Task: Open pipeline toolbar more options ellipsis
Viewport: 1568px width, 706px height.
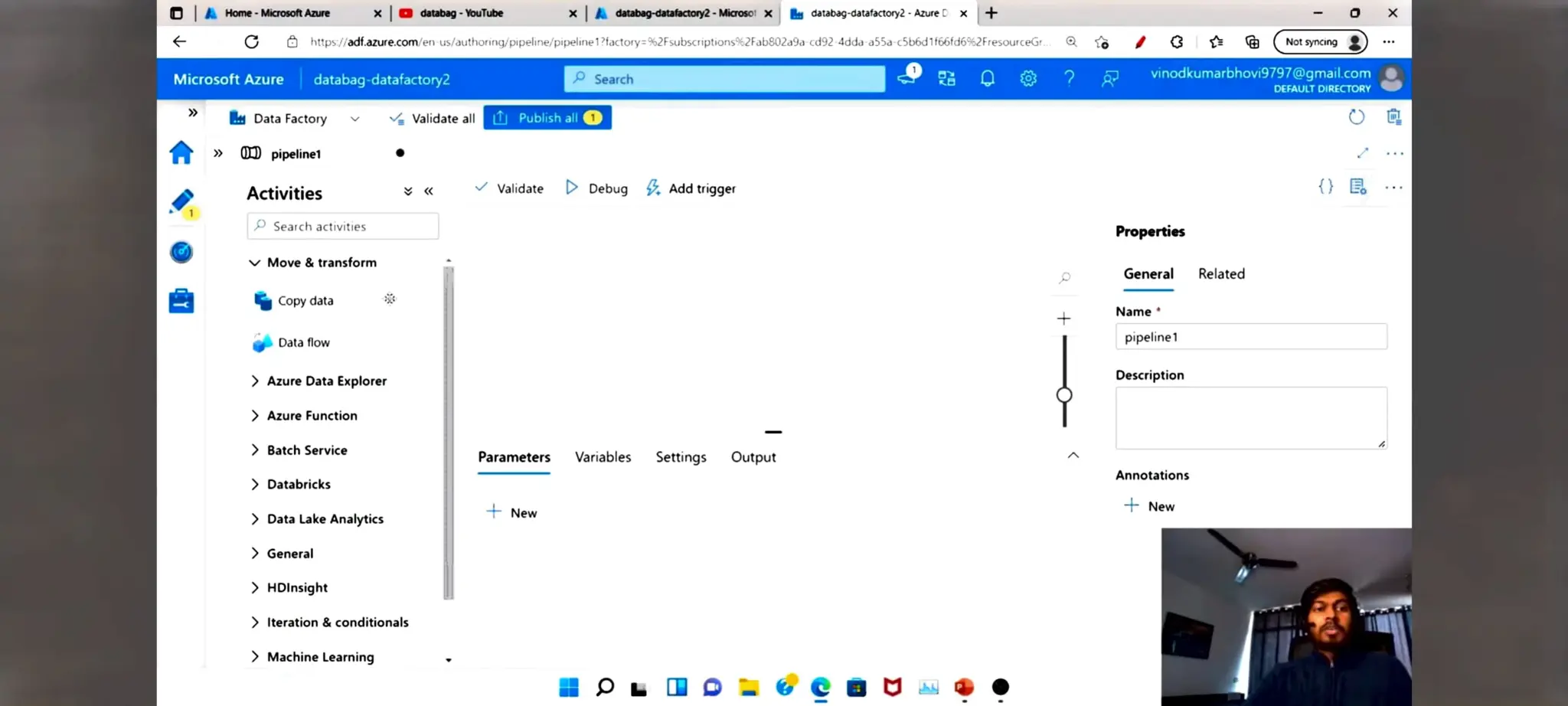Action: pyautogui.click(x=1393, y=187)
